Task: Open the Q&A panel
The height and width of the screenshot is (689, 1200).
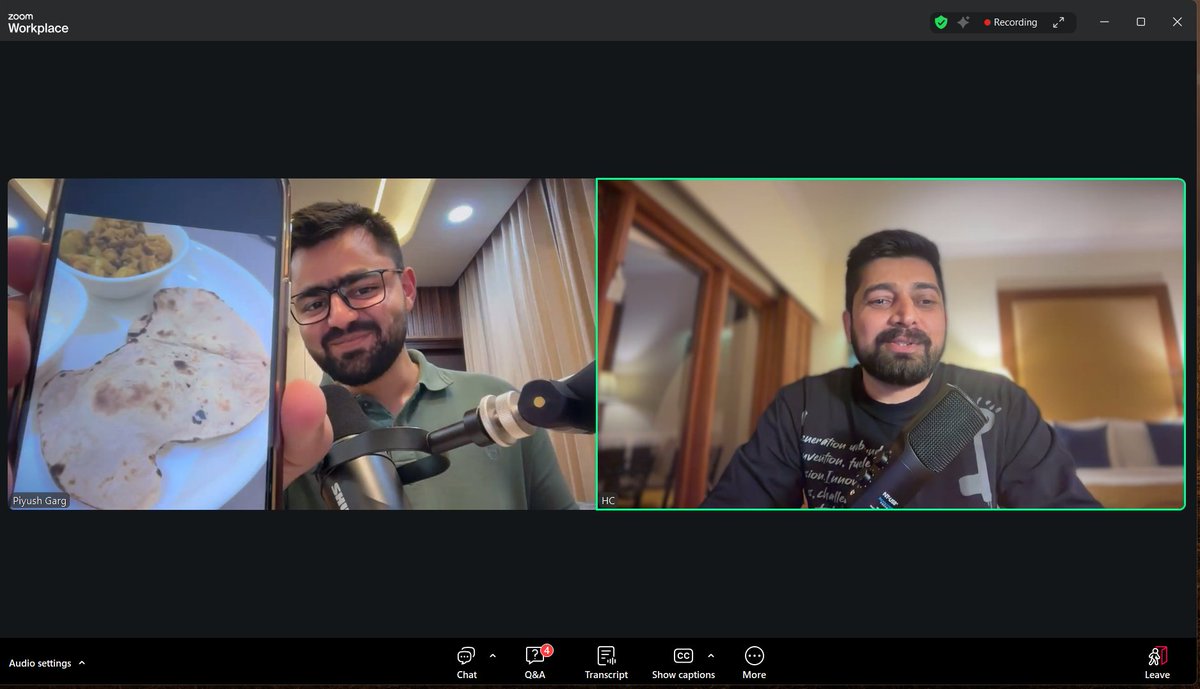Action: (x=535, y=662)
